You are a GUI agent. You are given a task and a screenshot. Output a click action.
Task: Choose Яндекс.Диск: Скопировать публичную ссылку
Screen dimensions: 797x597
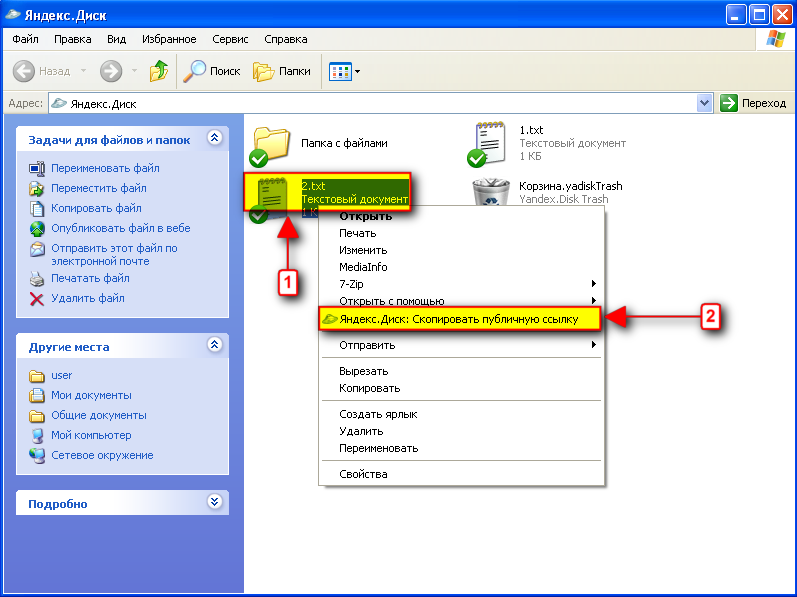tap(460, 320)
